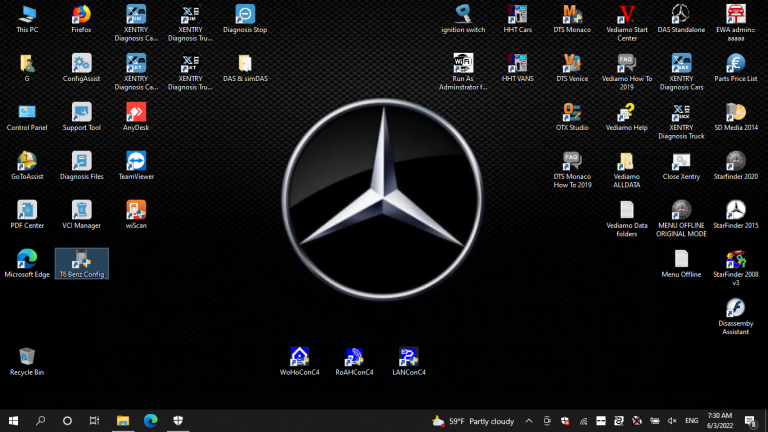Open the PDF Center shortcut
The width and height of the screenshot is (768, 432).
pos(27,215)
